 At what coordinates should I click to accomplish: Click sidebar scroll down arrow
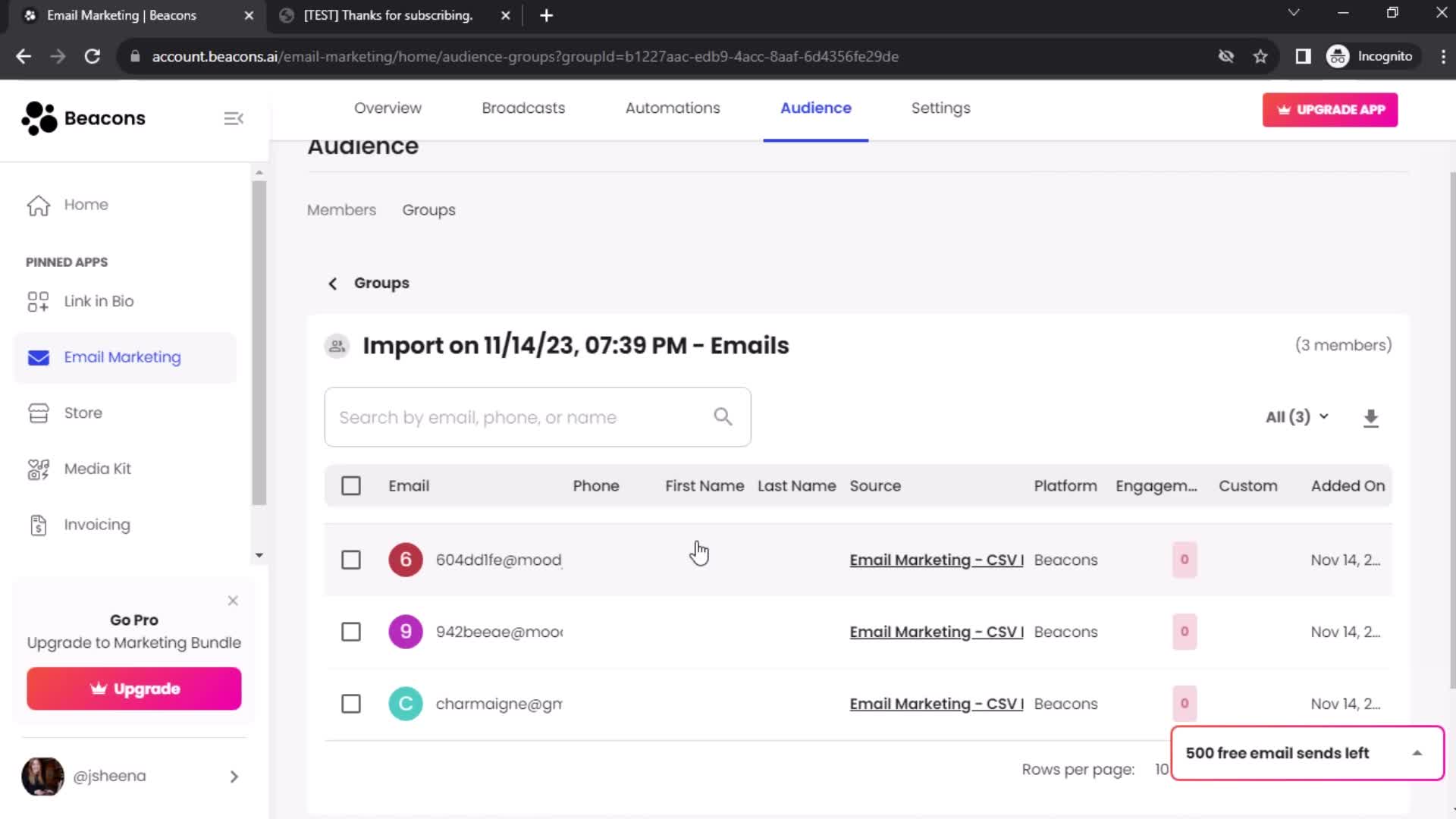[259, 556]
